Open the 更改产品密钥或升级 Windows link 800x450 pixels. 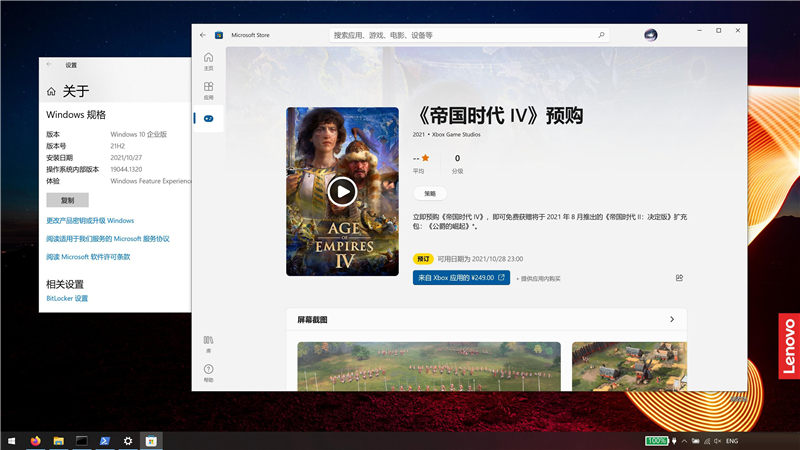90,220
